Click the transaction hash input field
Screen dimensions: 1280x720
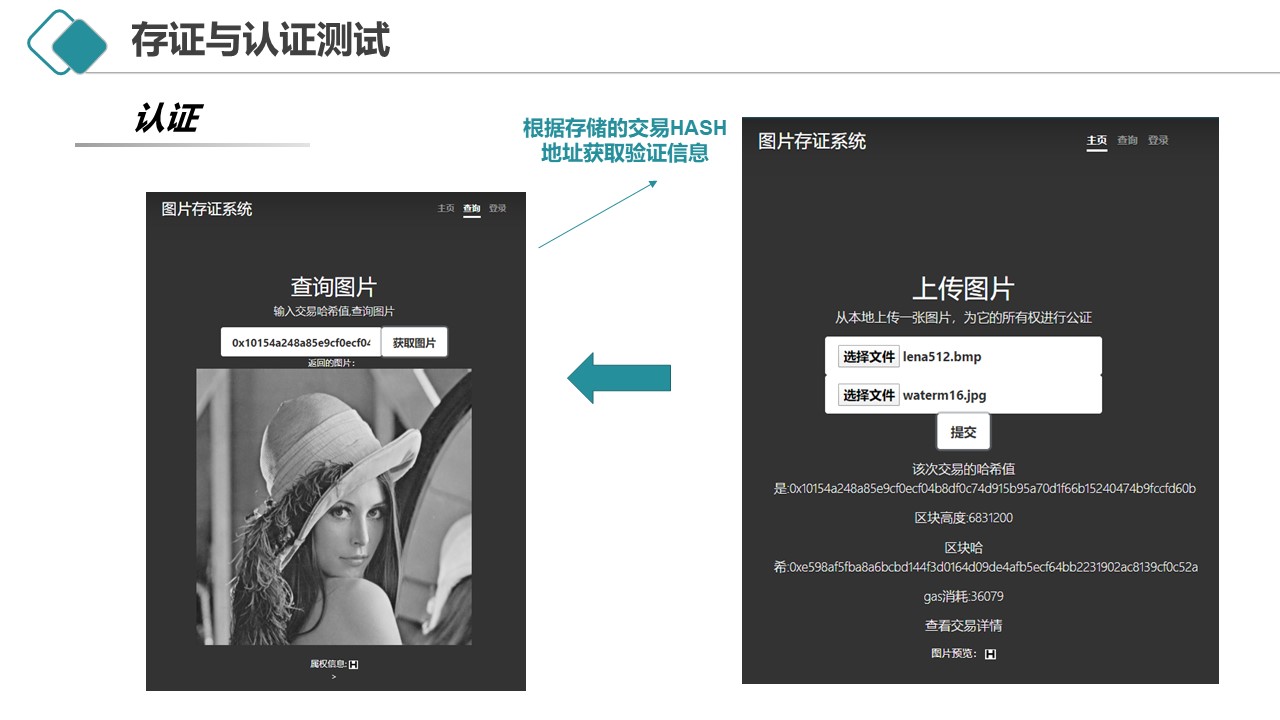coord(301,343)
